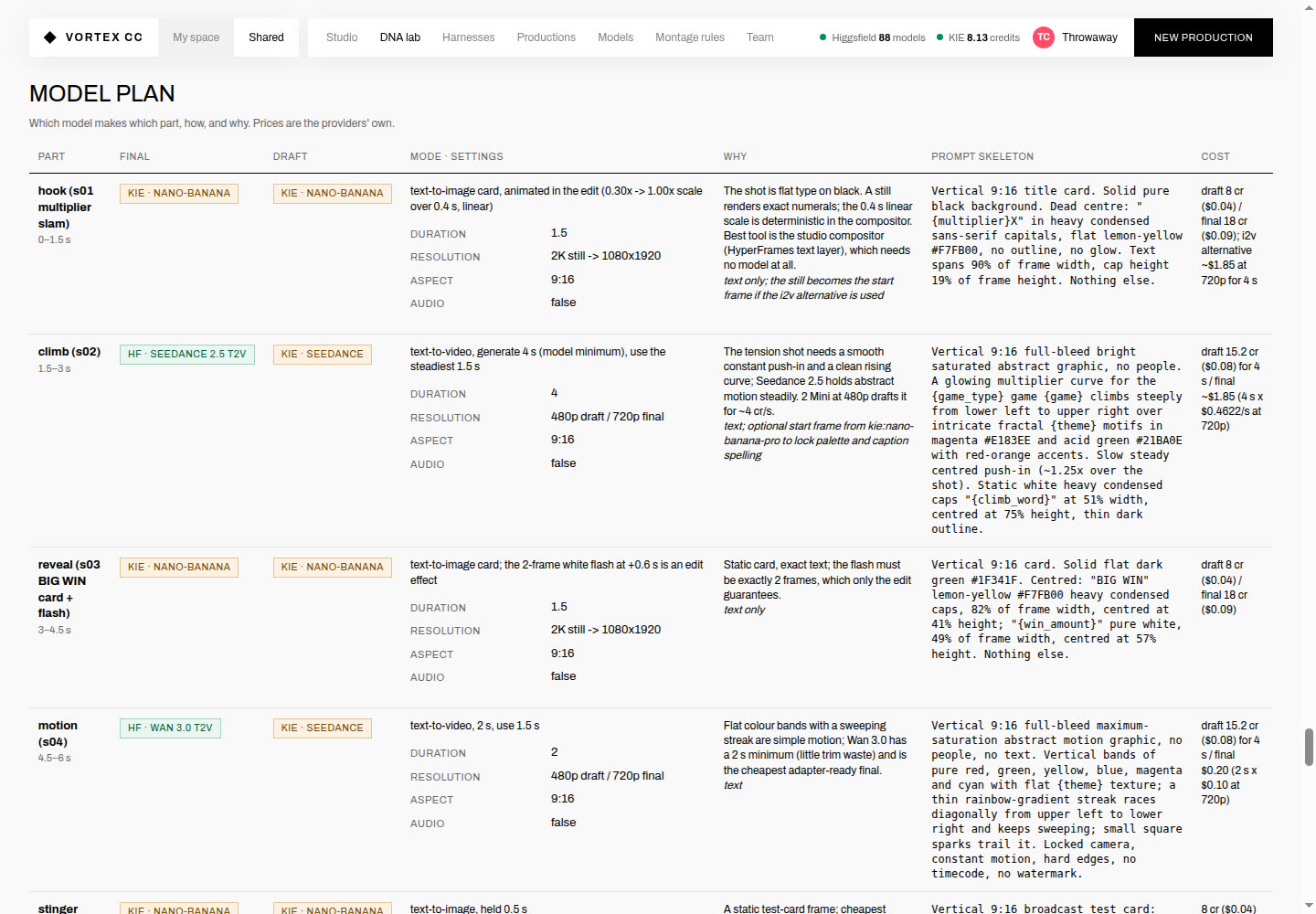Click the Higgsfield 88 models status
This screenshot has width=1316, height=914.
pyautogui.click(x=873, y=37)
